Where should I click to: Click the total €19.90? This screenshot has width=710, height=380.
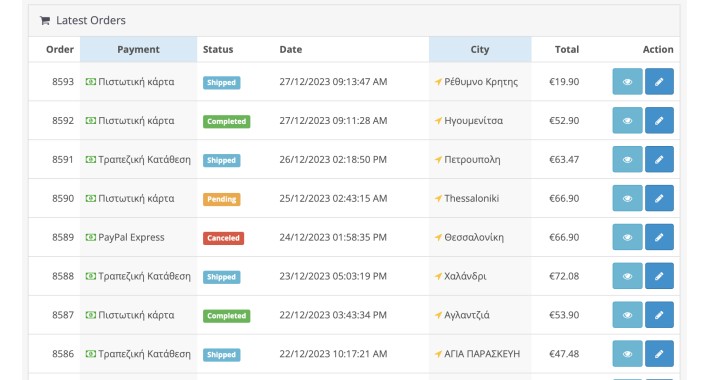(x=564, y=82)
